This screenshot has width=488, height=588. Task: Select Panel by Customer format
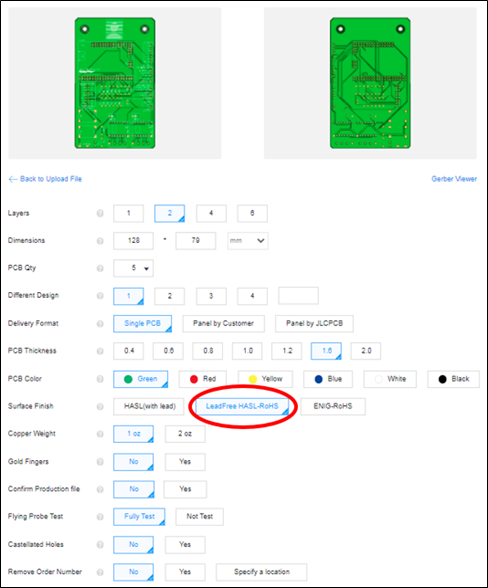pos(224,324)
